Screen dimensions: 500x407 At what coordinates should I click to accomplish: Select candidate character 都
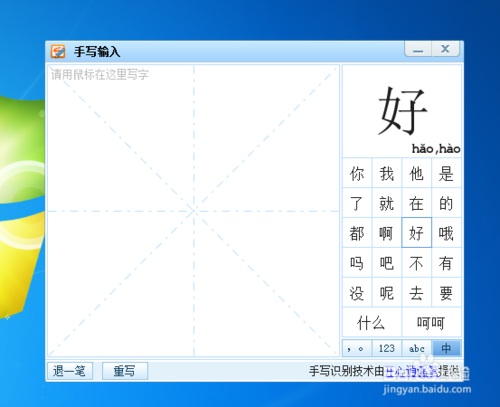[x=357, y=233]
